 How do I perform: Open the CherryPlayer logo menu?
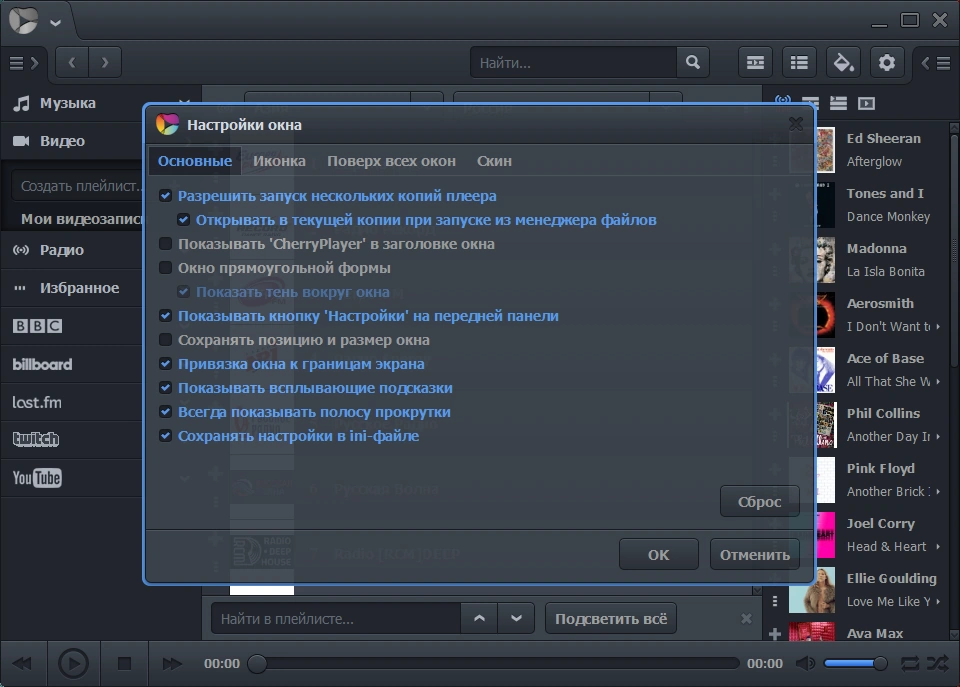pos(23,21)
